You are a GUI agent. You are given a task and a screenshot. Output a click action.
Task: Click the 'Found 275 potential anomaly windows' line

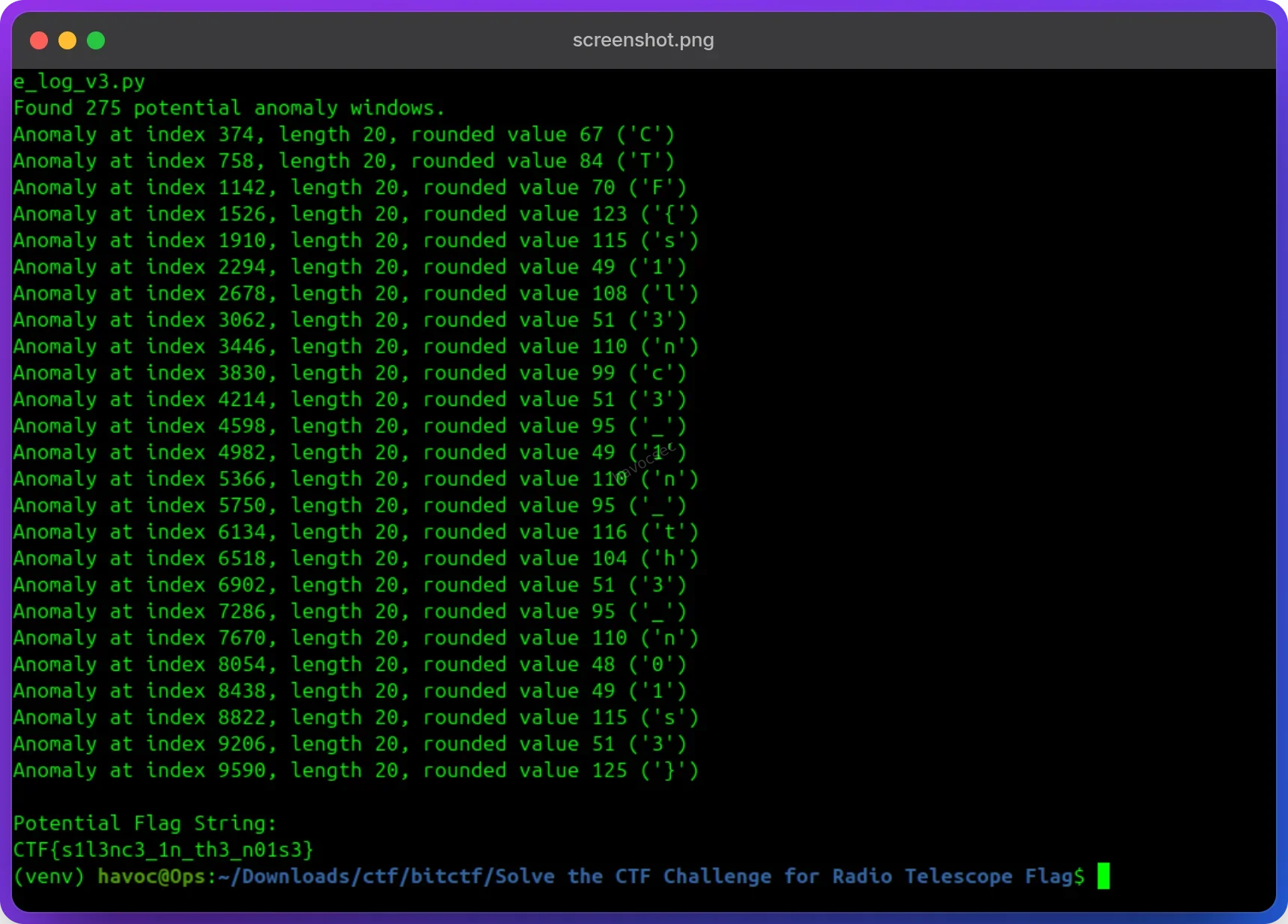pos(228,109)
